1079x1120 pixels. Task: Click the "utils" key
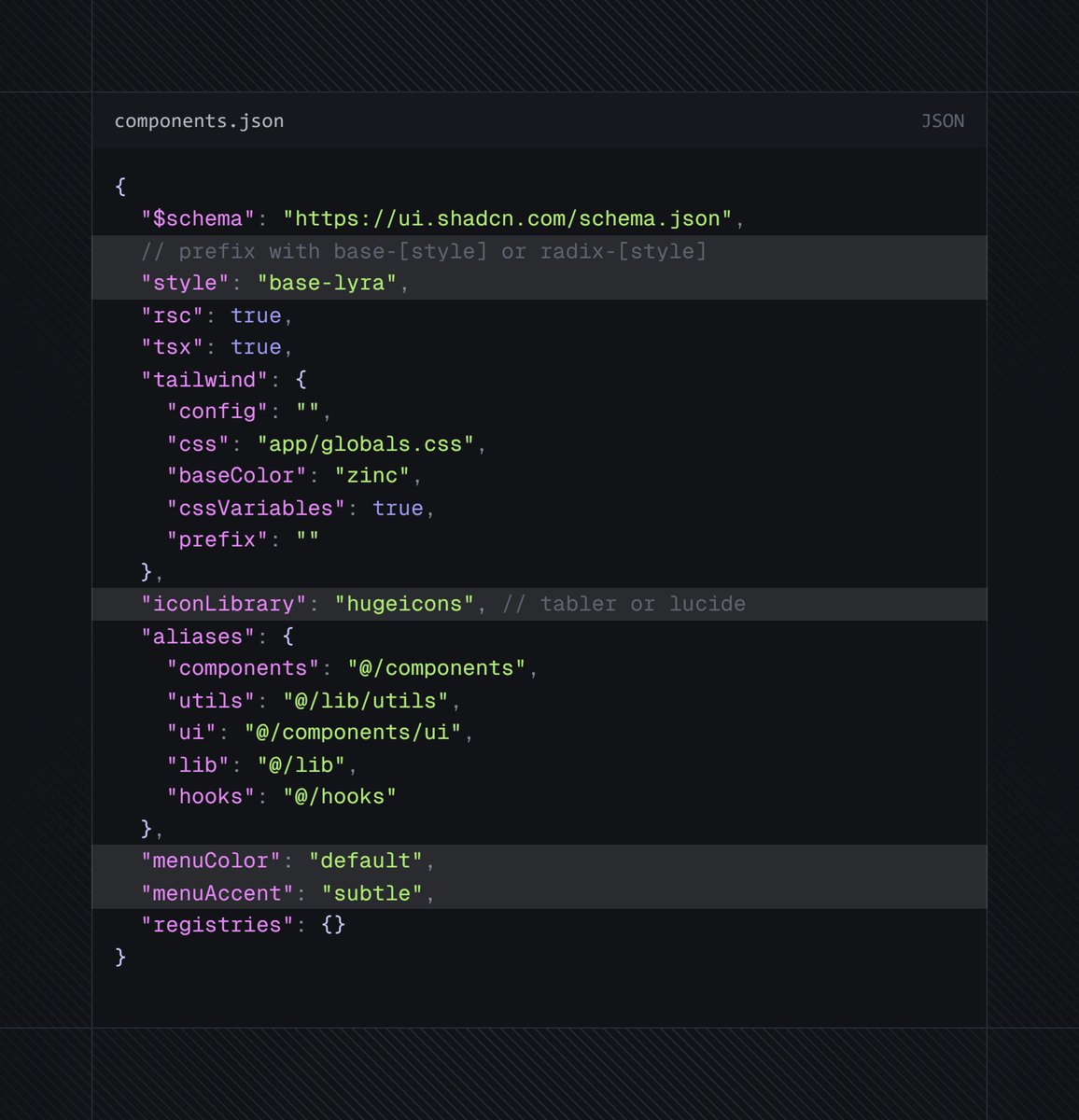[211, 701]
